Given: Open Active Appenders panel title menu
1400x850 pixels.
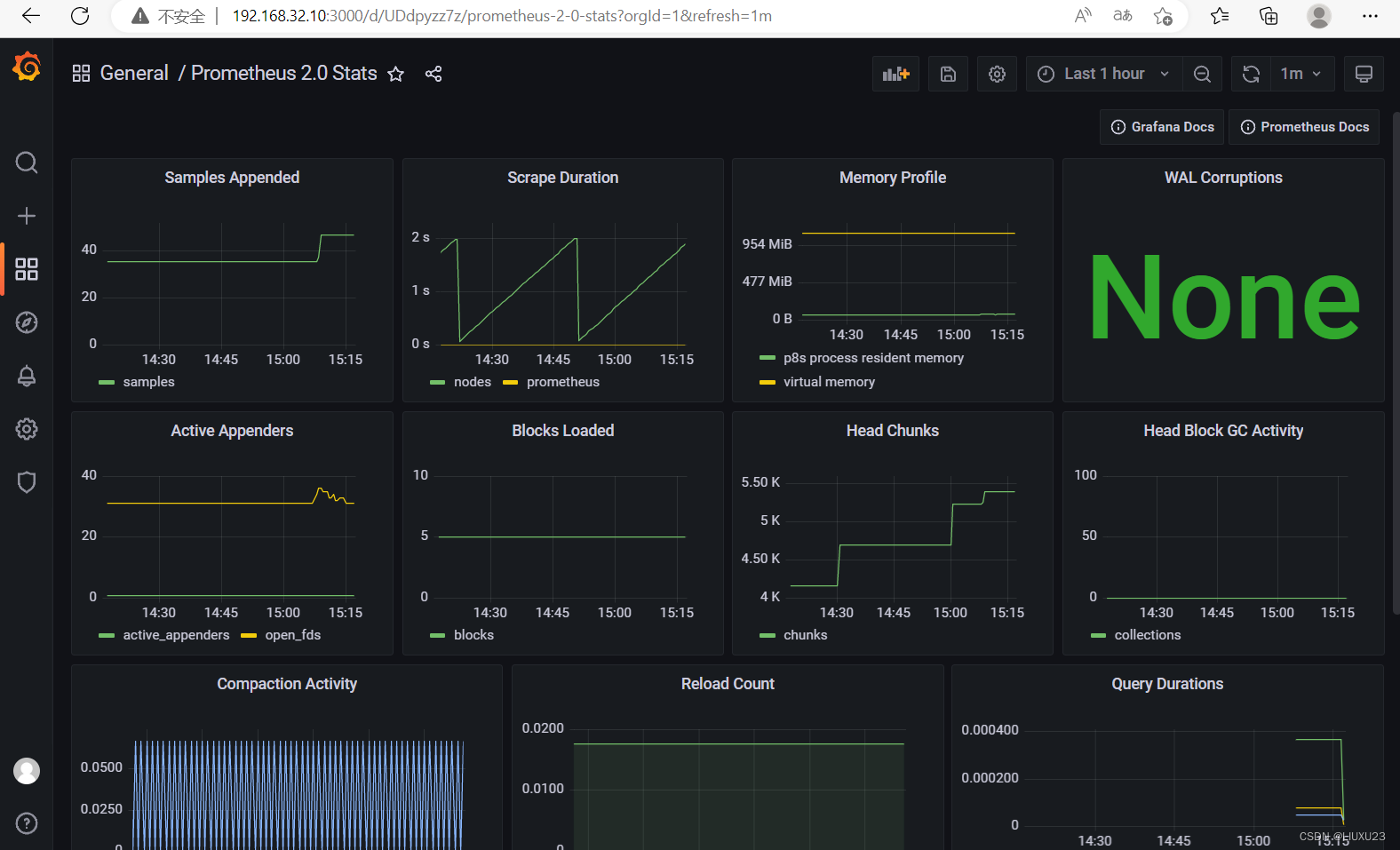Looking at the screenshot, I should coord(232,431).
